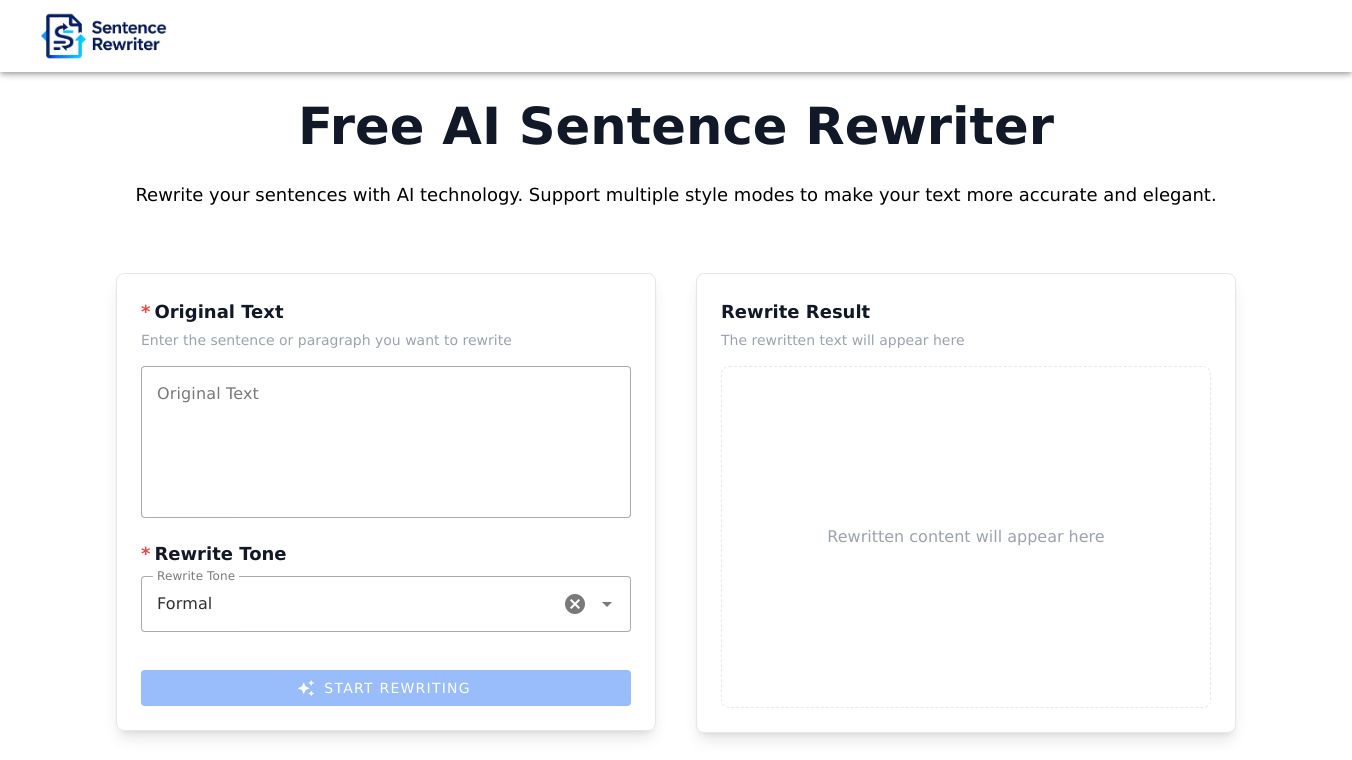This screenshot has height=760, width=1352.
Task: Click the 'Free AI Sentence Rewriter' page title
Action: tap(676, 127)
